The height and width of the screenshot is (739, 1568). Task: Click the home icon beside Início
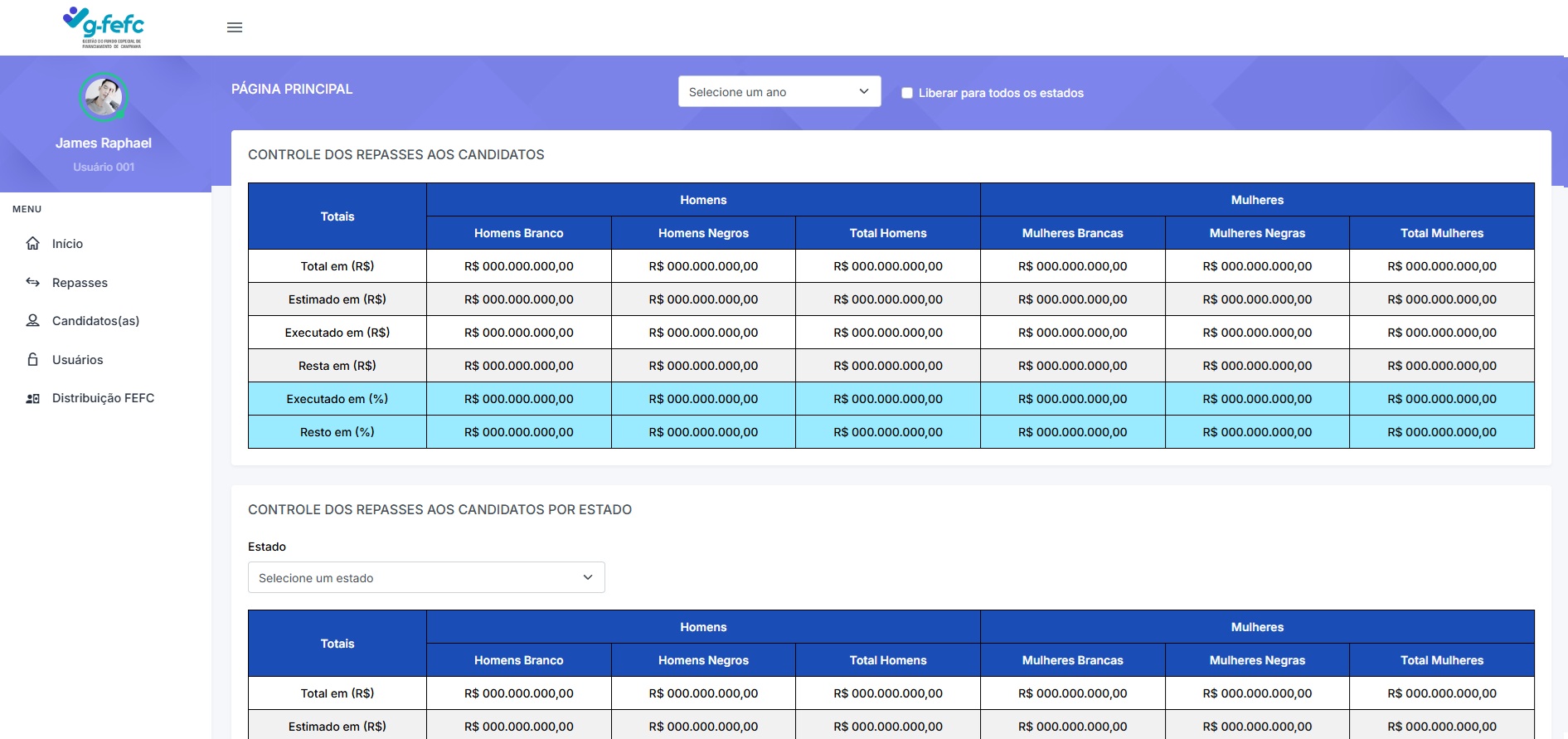click(x=33, y=244)
